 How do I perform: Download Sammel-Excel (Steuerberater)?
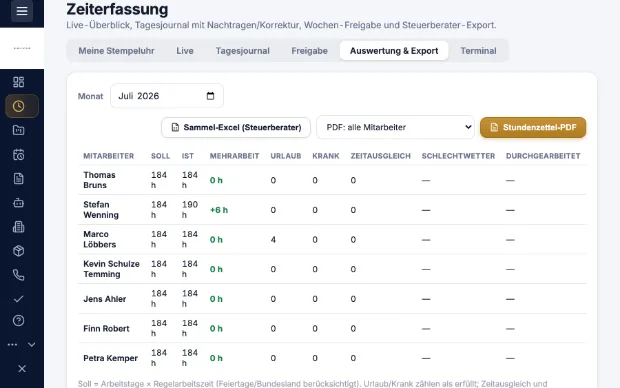pos(236,127)
